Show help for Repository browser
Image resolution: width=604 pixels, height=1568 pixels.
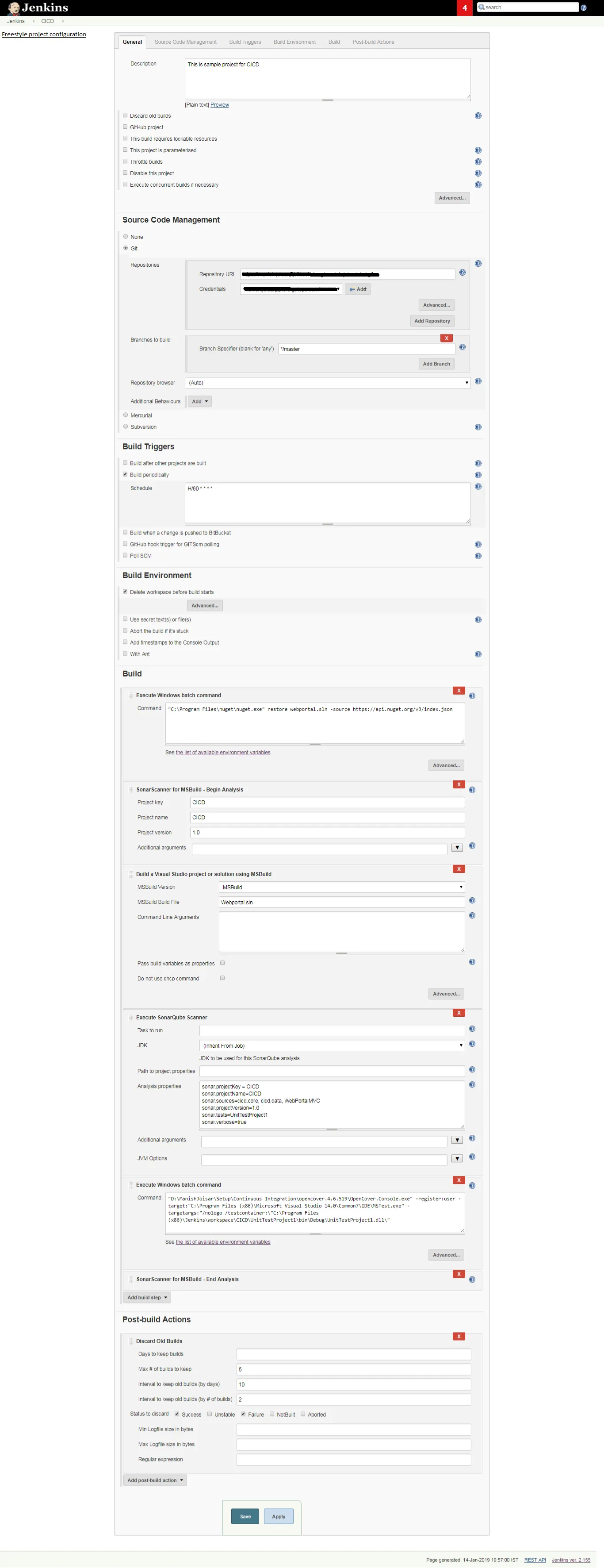tap(478, 382)
